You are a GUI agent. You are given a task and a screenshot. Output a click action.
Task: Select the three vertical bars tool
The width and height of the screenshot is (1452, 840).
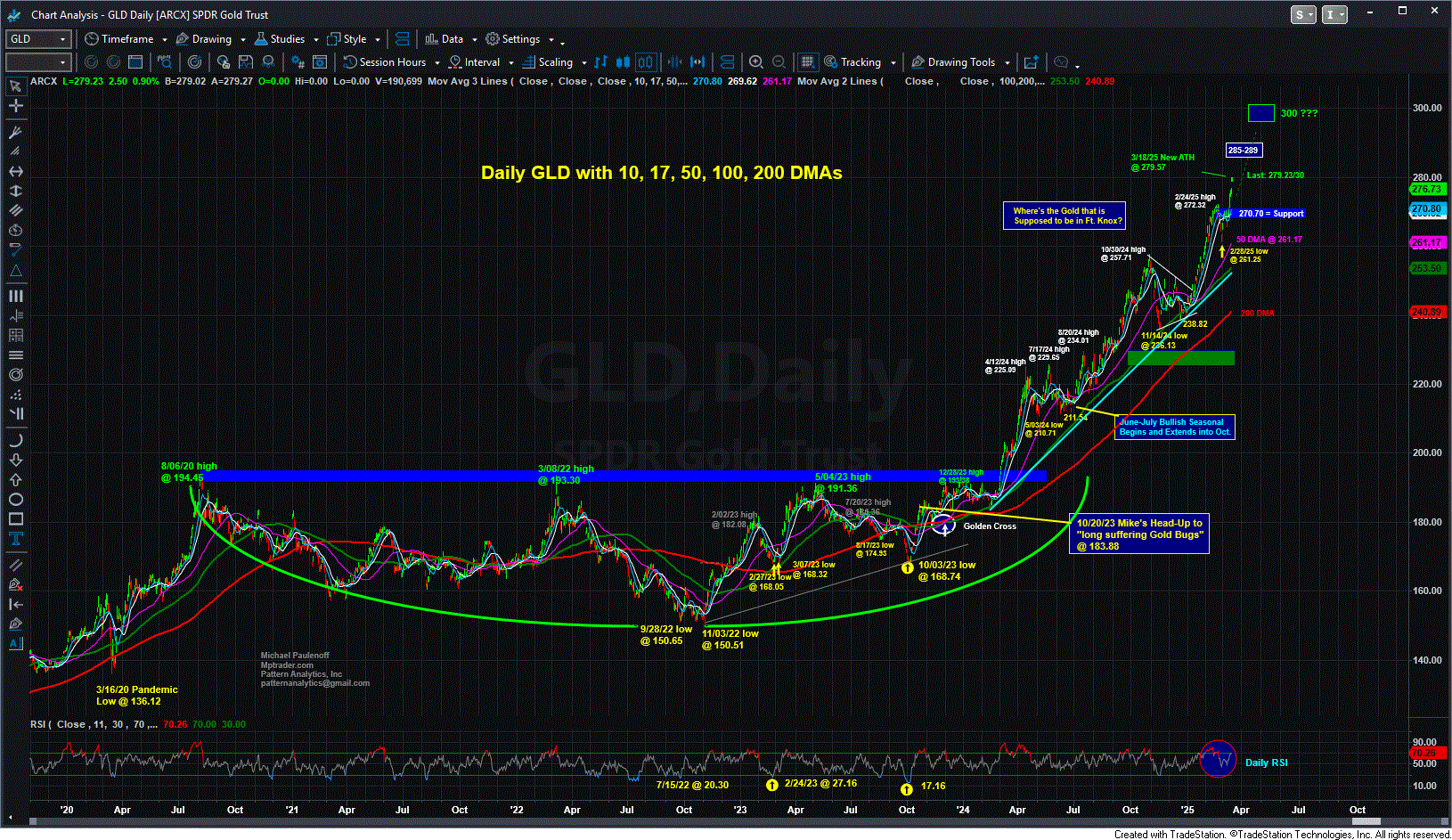pos(15,296)
